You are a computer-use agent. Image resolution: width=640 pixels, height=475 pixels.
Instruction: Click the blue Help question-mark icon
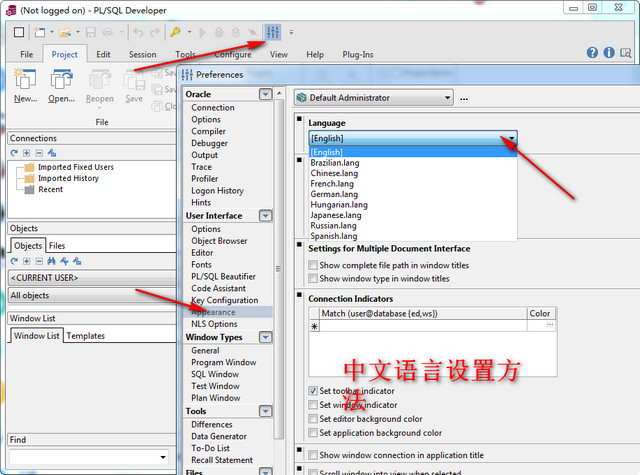coord(592,52)
